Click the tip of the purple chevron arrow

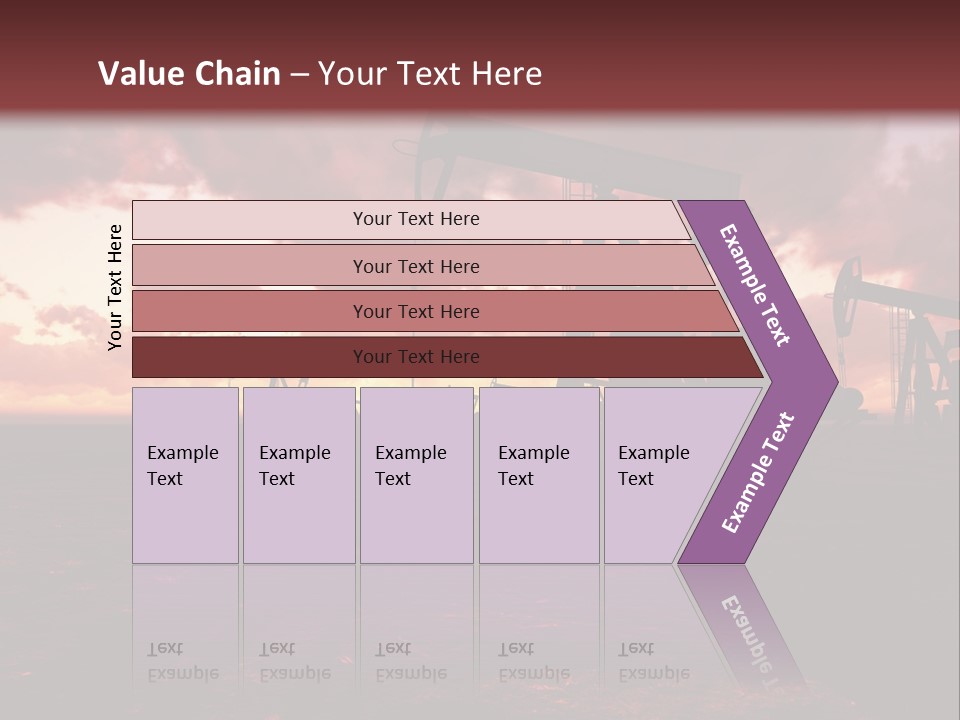pos(832,380)
